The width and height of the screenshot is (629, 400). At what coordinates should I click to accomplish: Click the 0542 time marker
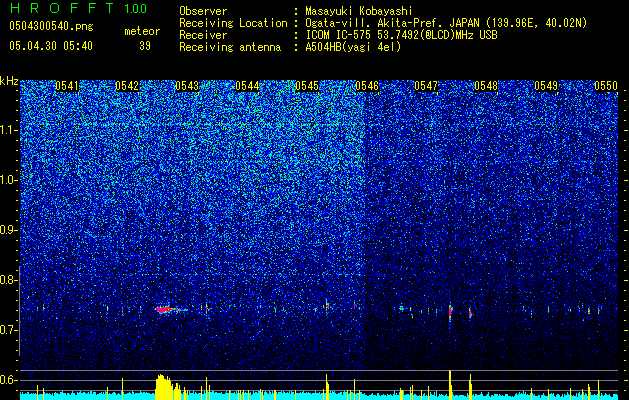point(127,86)
